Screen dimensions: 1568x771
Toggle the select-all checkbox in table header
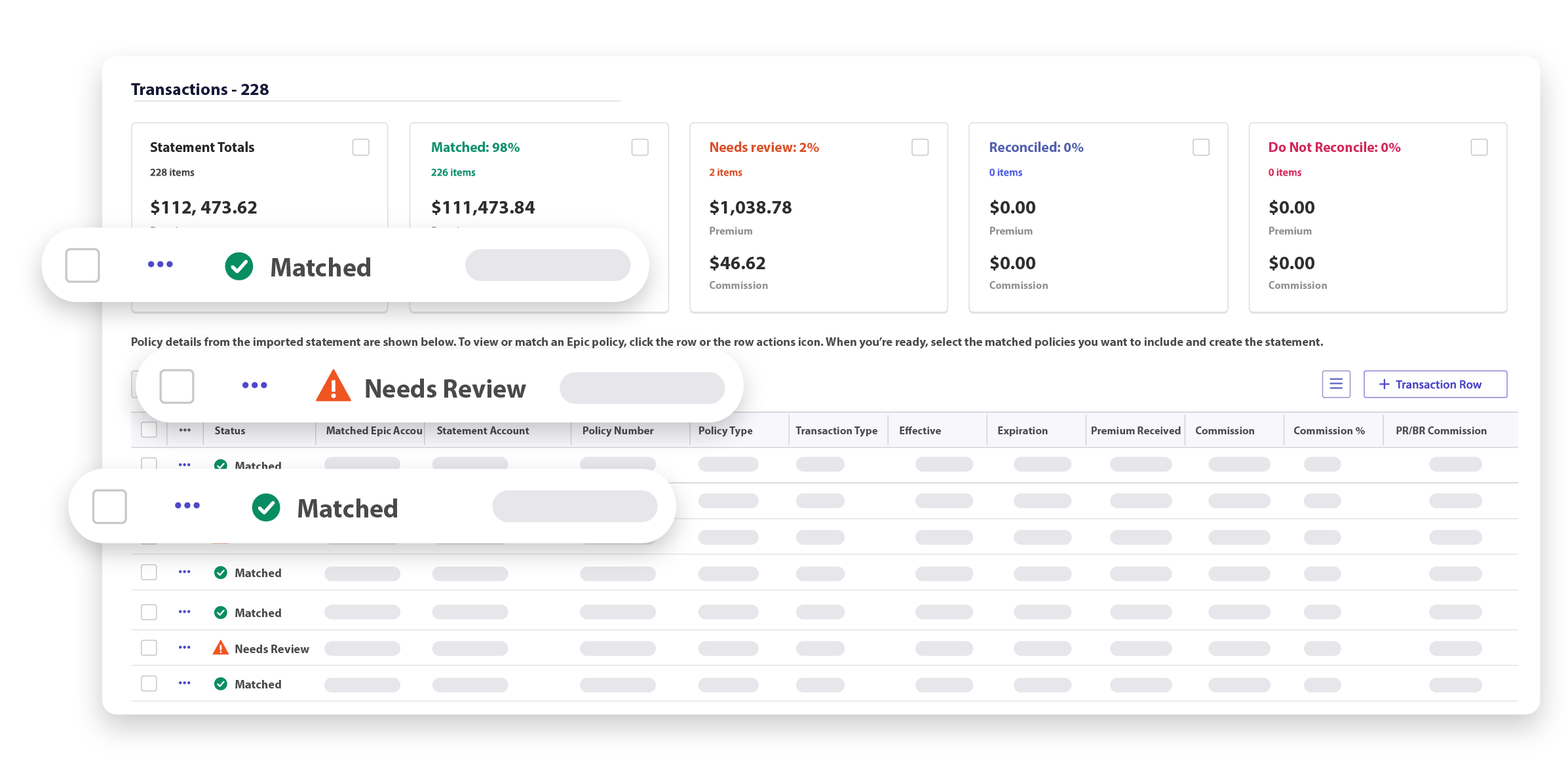(149, 430)
